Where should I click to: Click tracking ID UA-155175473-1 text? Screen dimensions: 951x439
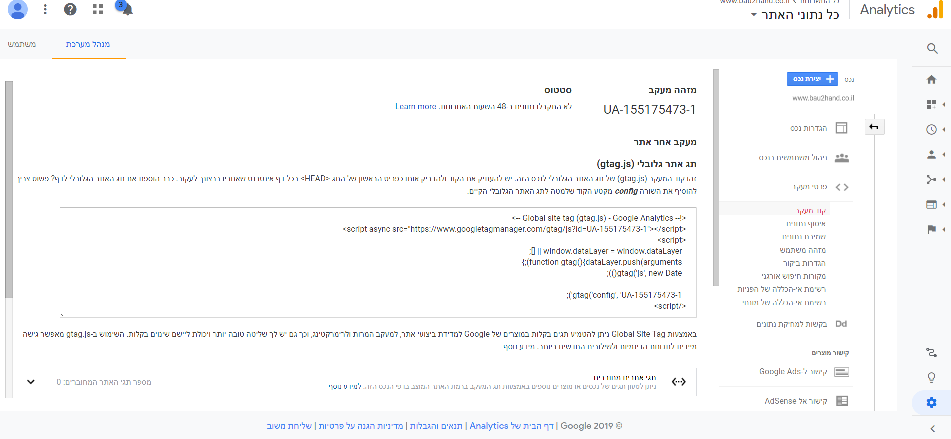[x=649, y=110]
